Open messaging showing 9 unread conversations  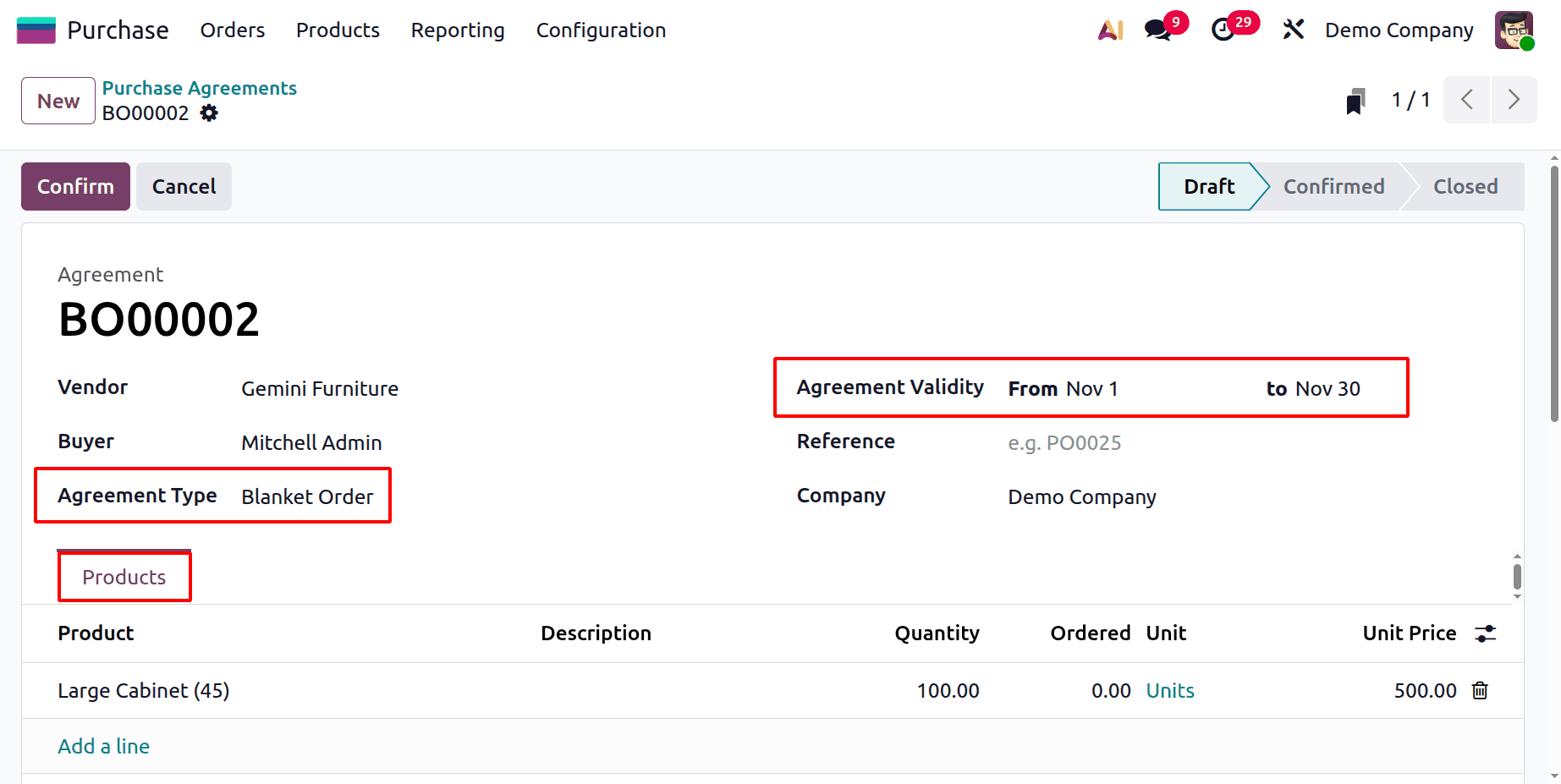point(1157,30)
